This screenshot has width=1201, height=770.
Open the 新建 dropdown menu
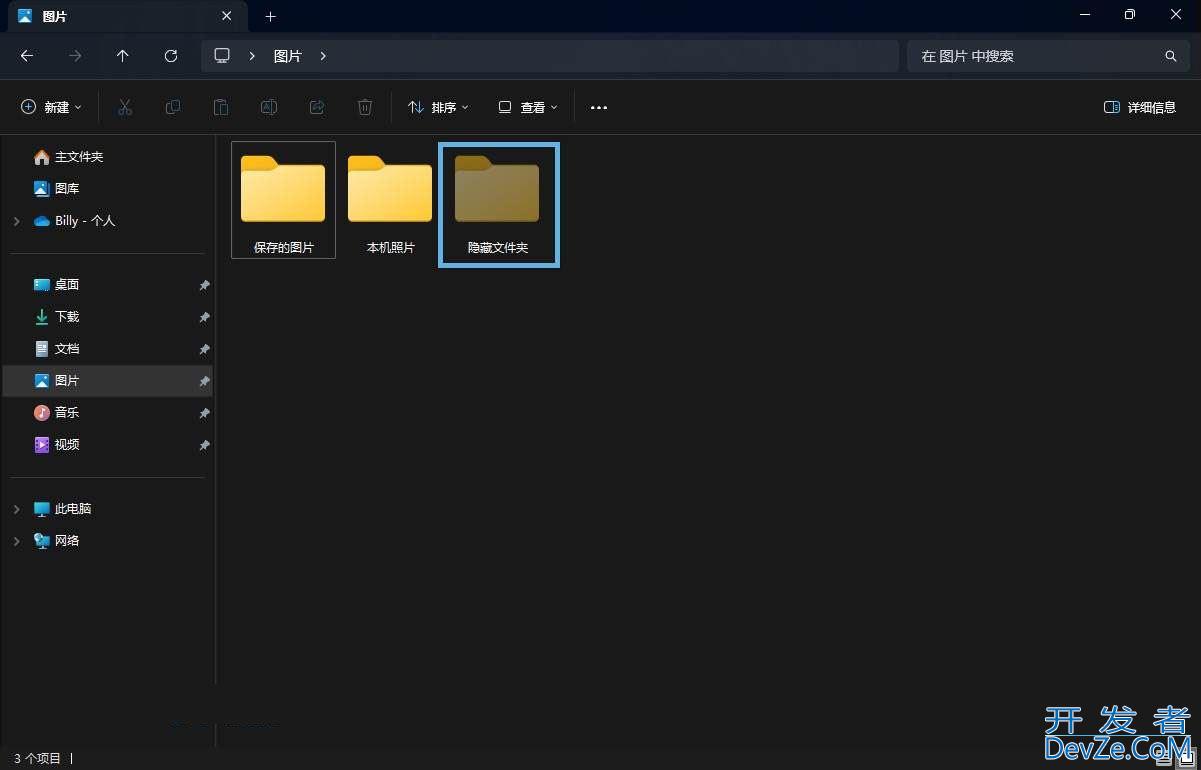pos(51,107)
